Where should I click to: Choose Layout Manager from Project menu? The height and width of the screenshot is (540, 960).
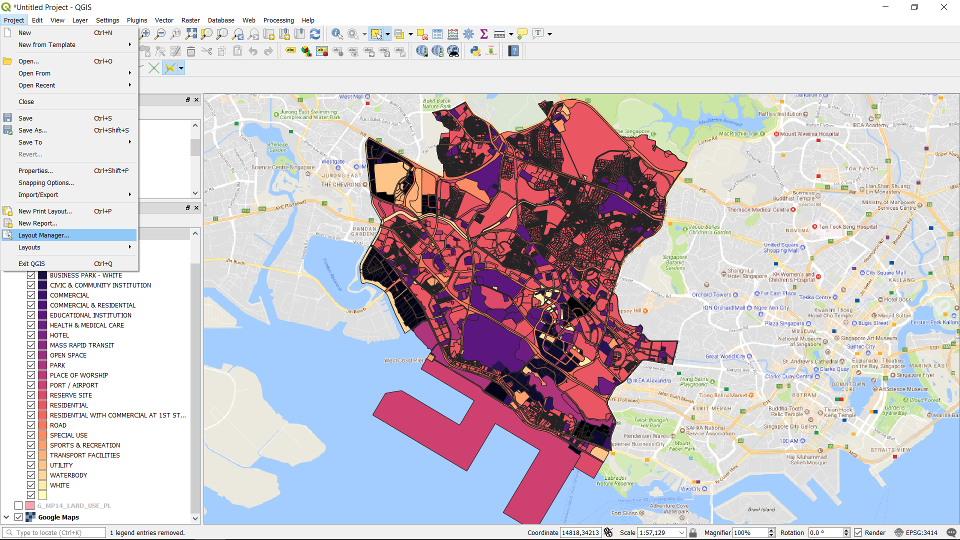pyautogui.click(x=44, y=235)
